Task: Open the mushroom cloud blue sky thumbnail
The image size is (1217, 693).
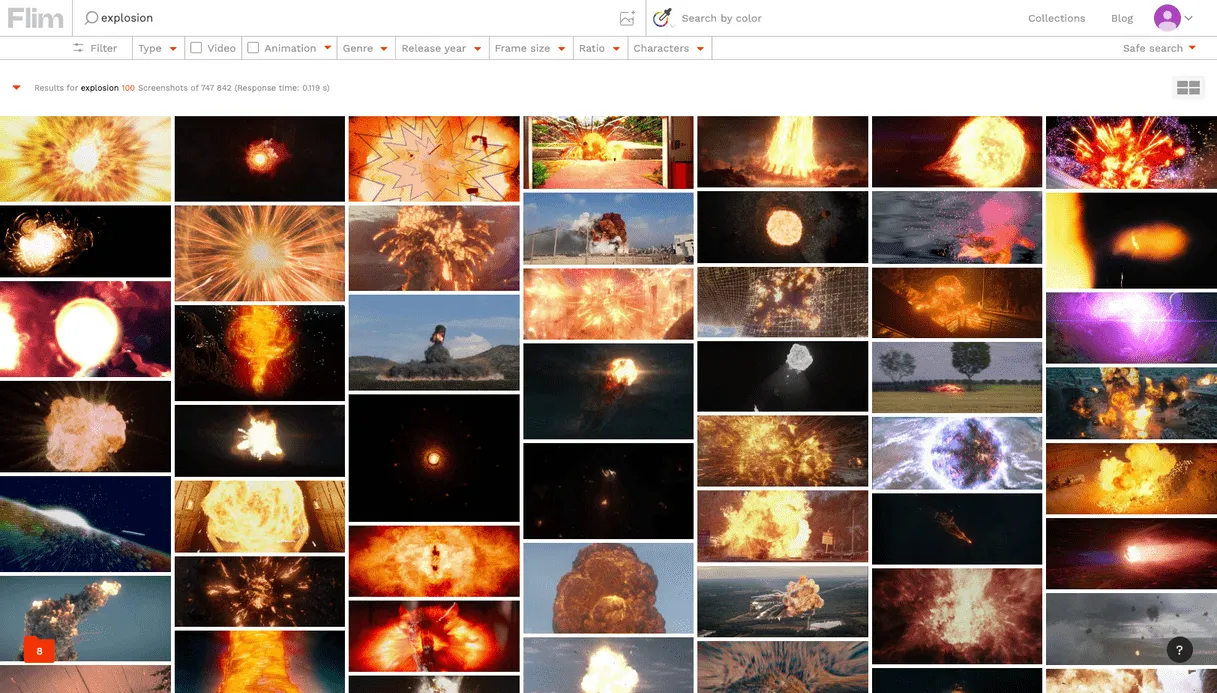Action: point(608,588)
